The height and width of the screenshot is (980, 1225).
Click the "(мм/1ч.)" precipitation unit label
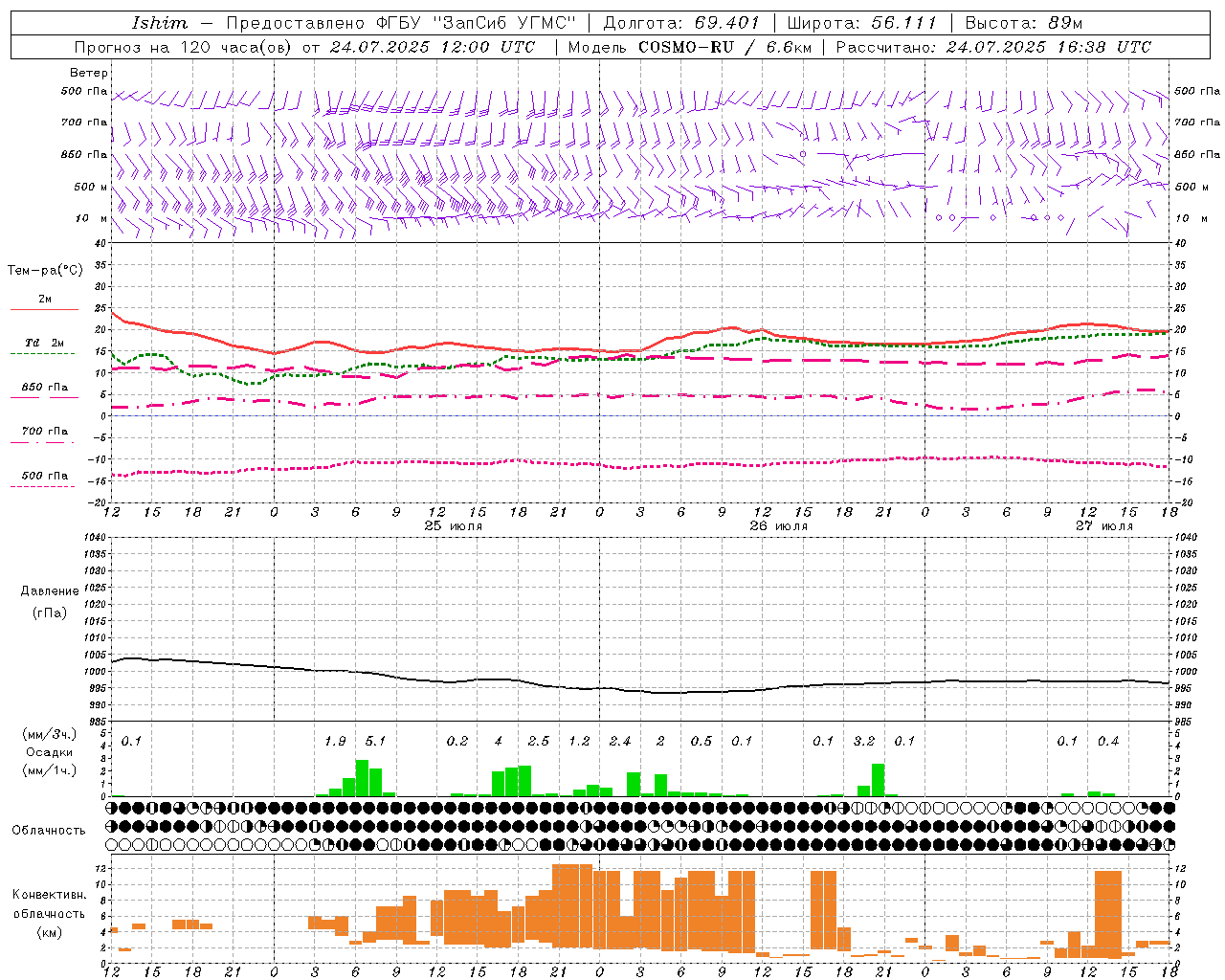pyautogui.click(x=50, y=770)
